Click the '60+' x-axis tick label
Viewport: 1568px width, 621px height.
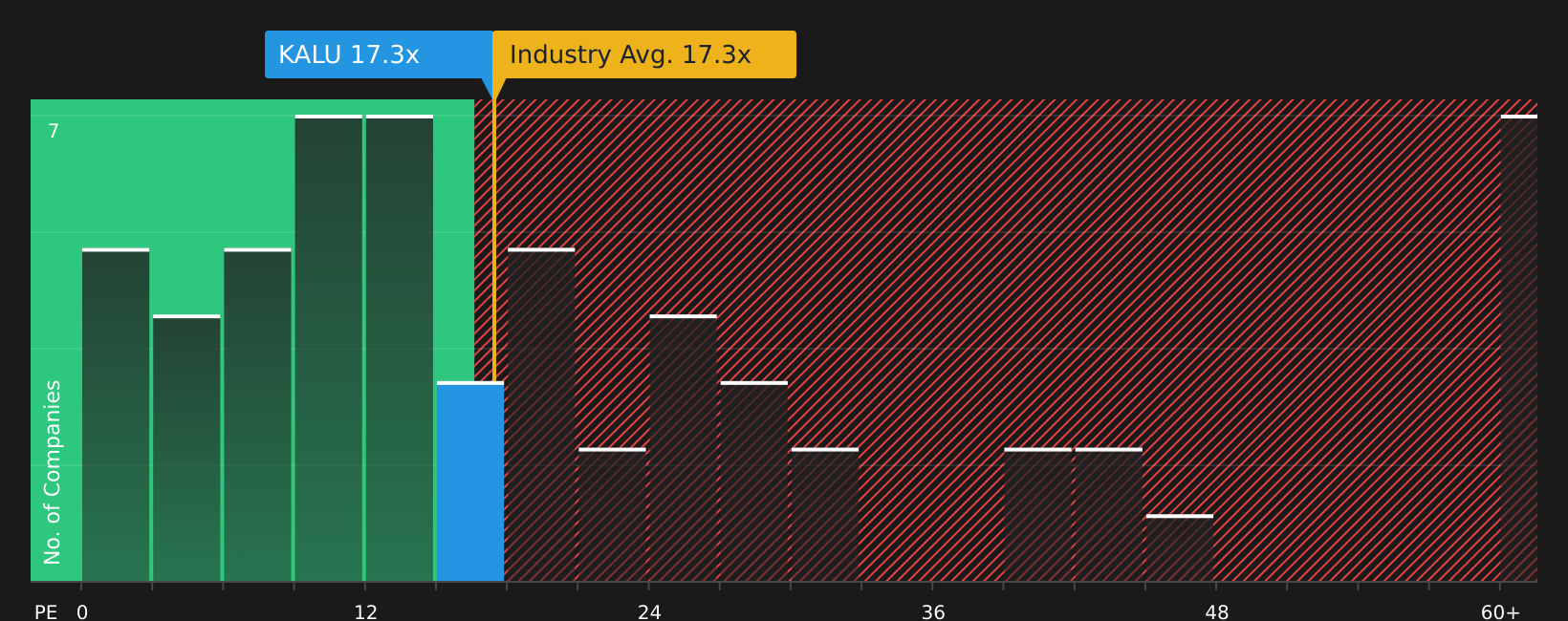pos(1500,612)
